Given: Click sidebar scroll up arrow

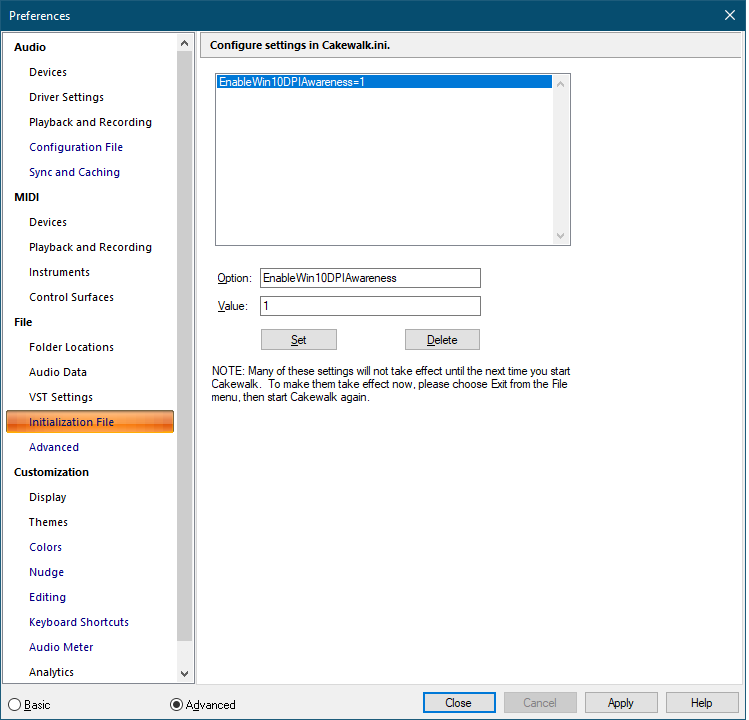Looking at the screenshot, I should [x=184, y=43].
